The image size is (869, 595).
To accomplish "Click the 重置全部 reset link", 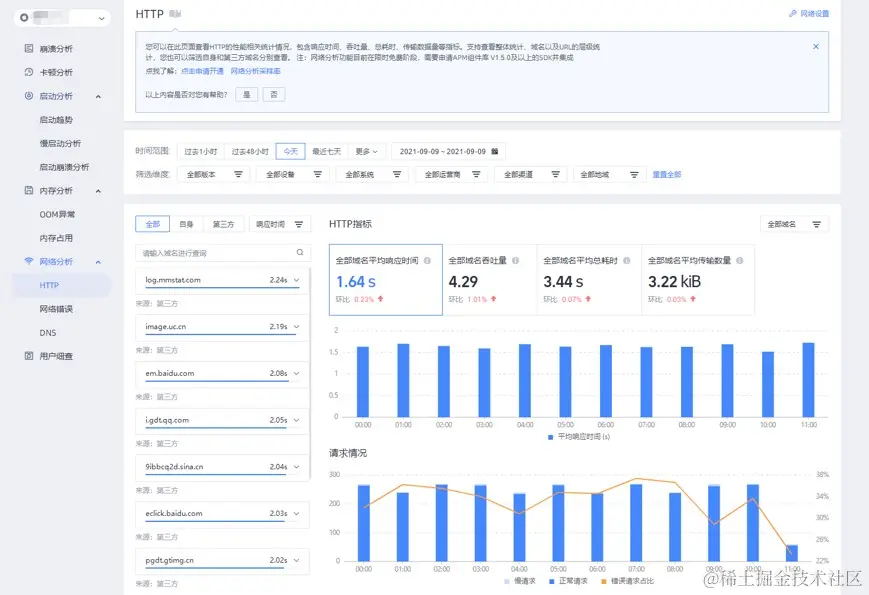I will coord(667,175).
